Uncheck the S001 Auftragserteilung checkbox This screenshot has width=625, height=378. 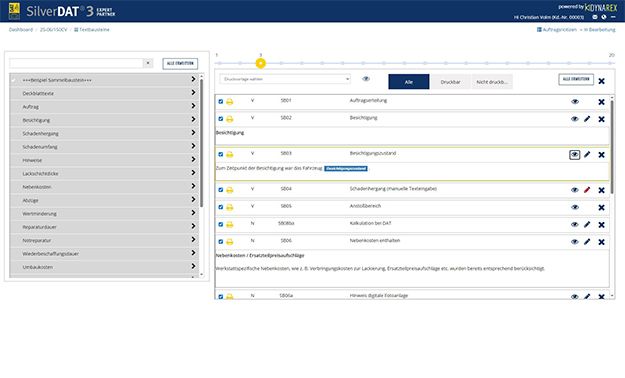coord(221,102)
